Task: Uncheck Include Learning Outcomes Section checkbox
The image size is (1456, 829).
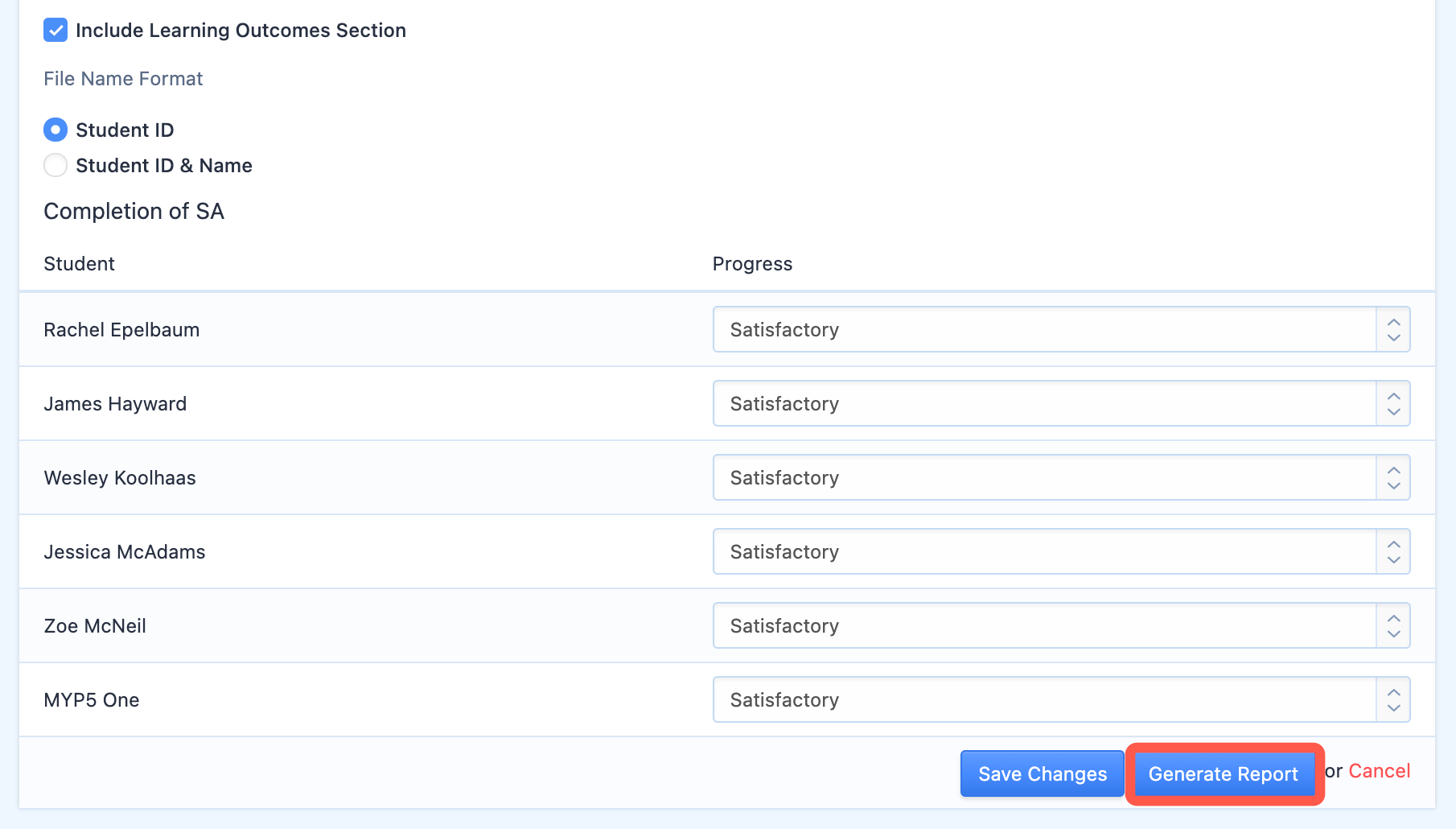Action: point(56,31)
